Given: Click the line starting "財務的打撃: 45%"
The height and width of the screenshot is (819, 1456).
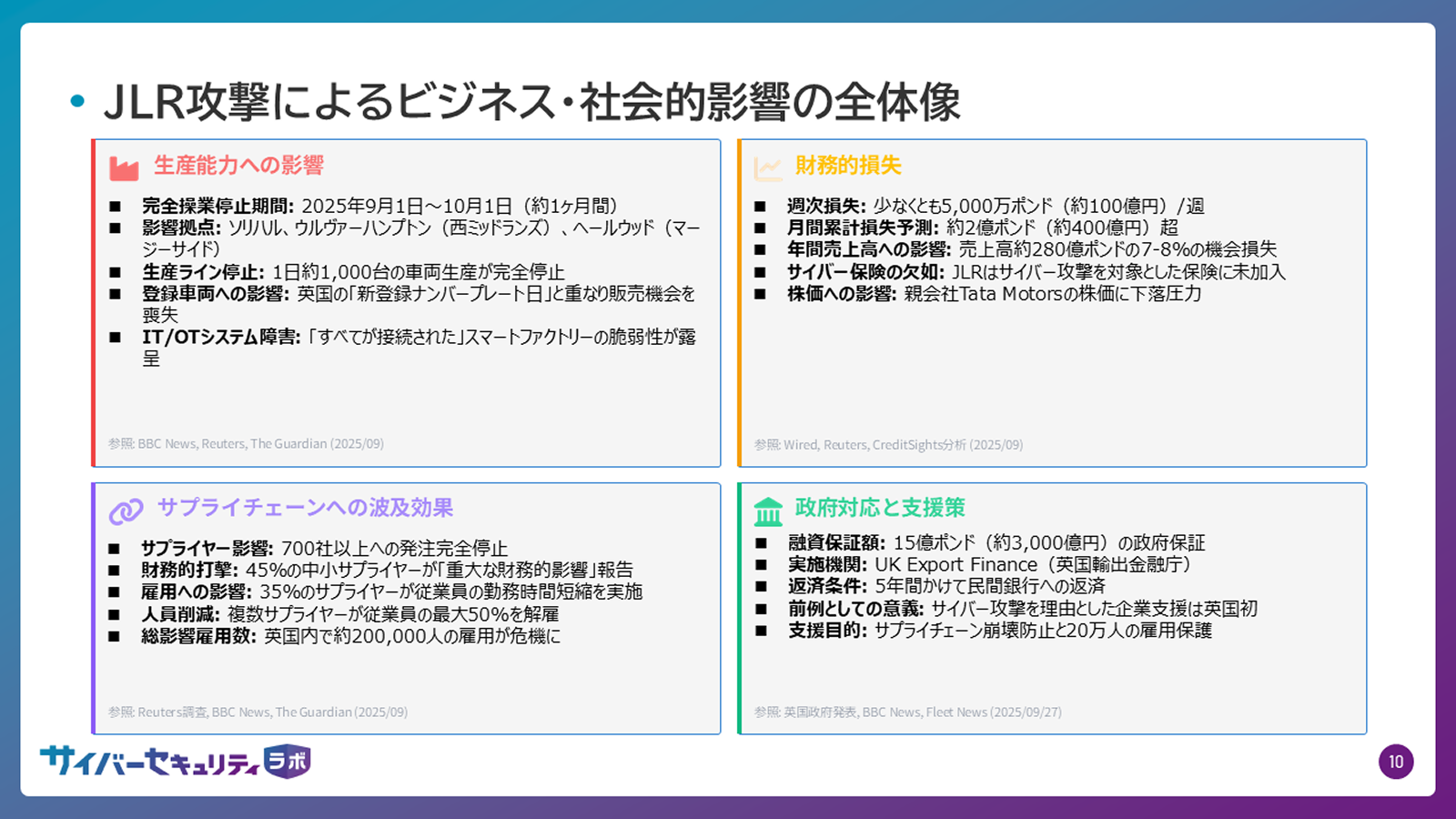Looking at the screenshot, I should 387,570.
